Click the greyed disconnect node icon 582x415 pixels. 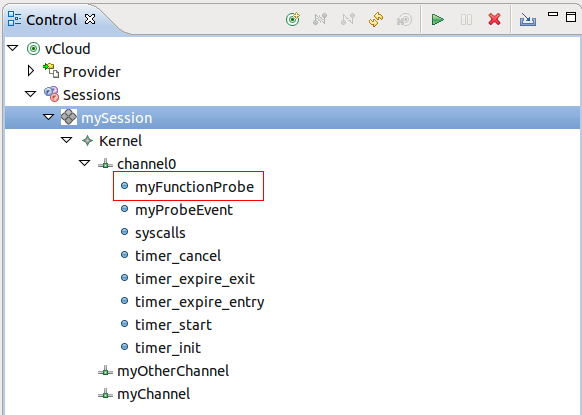348,19
